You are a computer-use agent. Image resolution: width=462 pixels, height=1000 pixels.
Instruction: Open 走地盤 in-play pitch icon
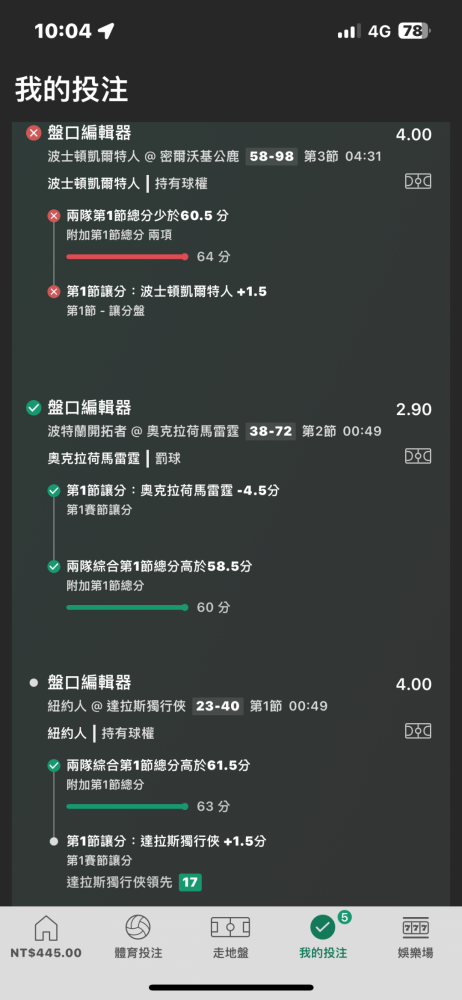click(230, 938)
